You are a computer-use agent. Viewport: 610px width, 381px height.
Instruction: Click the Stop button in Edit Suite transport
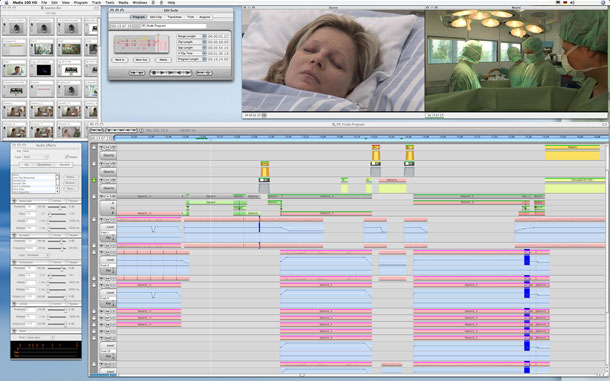154,73
